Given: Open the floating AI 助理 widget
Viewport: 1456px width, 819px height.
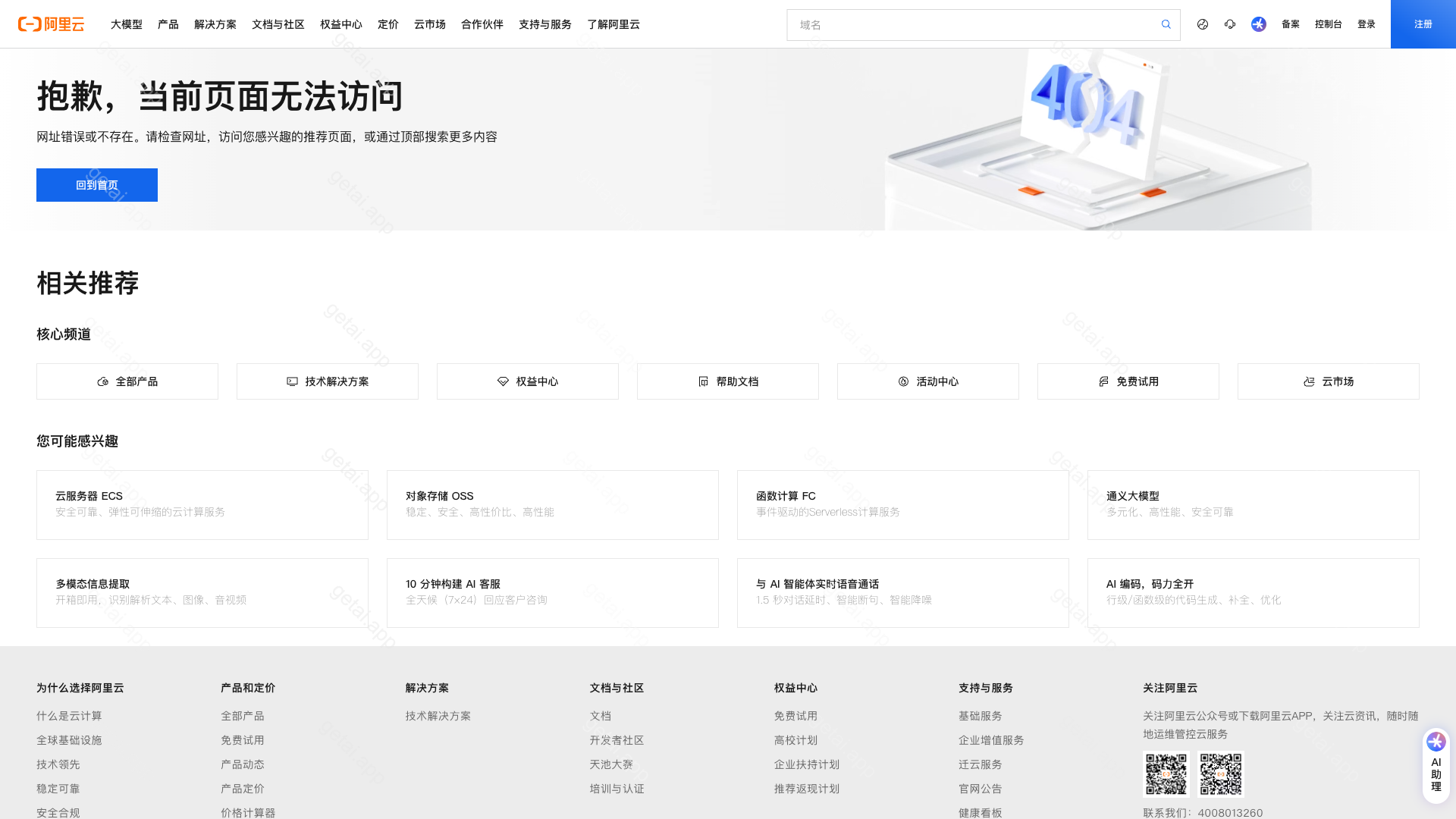Looking at the screenshot, I should [1436, 766].
